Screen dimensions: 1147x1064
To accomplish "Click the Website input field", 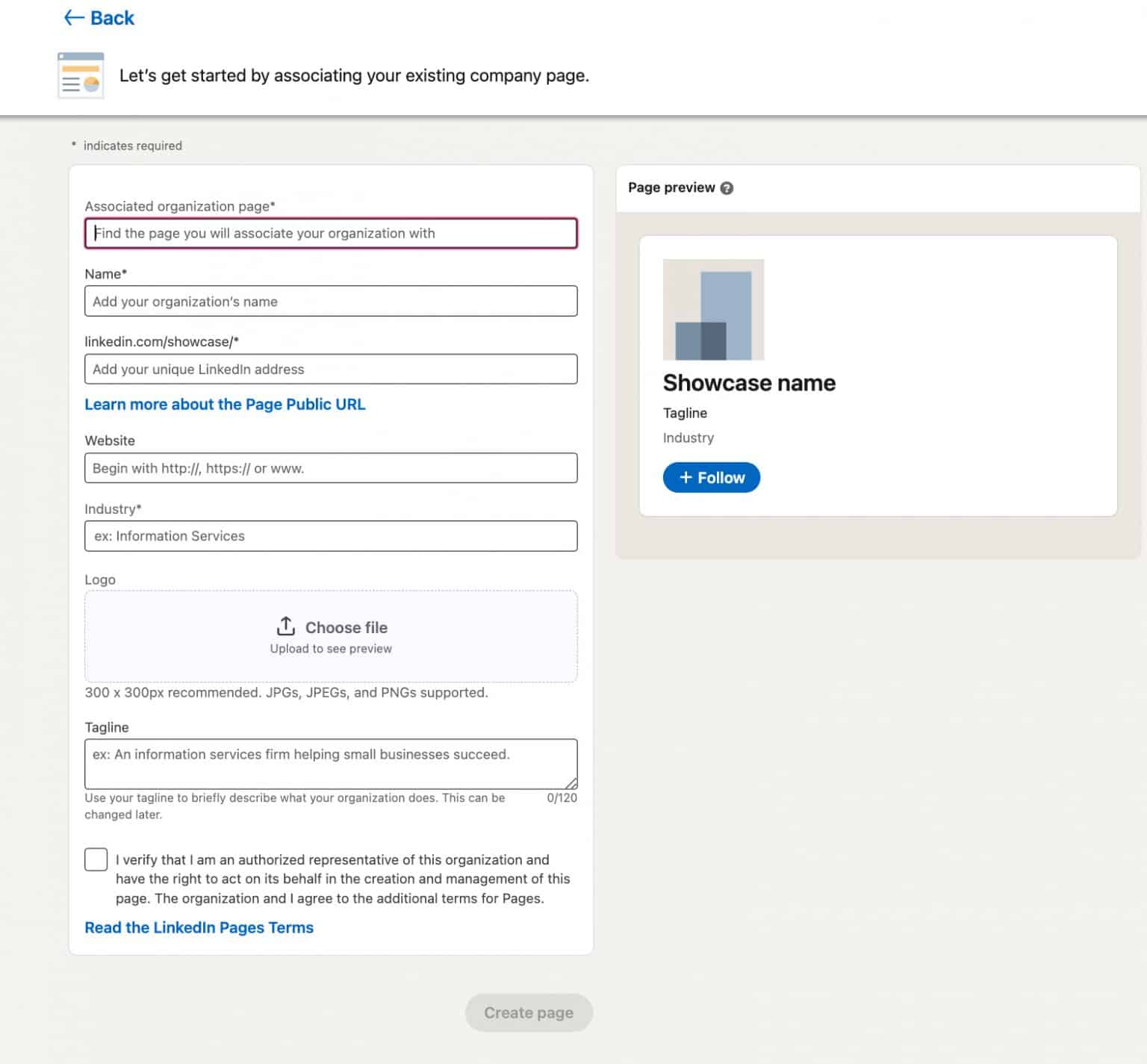I will click(x=331, y=468).
